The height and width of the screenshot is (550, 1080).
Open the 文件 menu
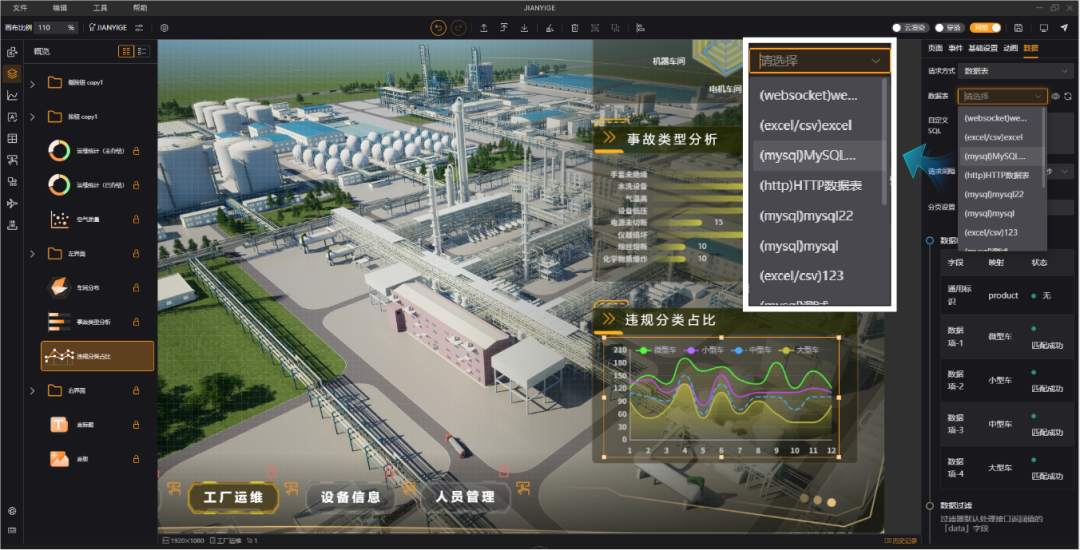[20, 8]
